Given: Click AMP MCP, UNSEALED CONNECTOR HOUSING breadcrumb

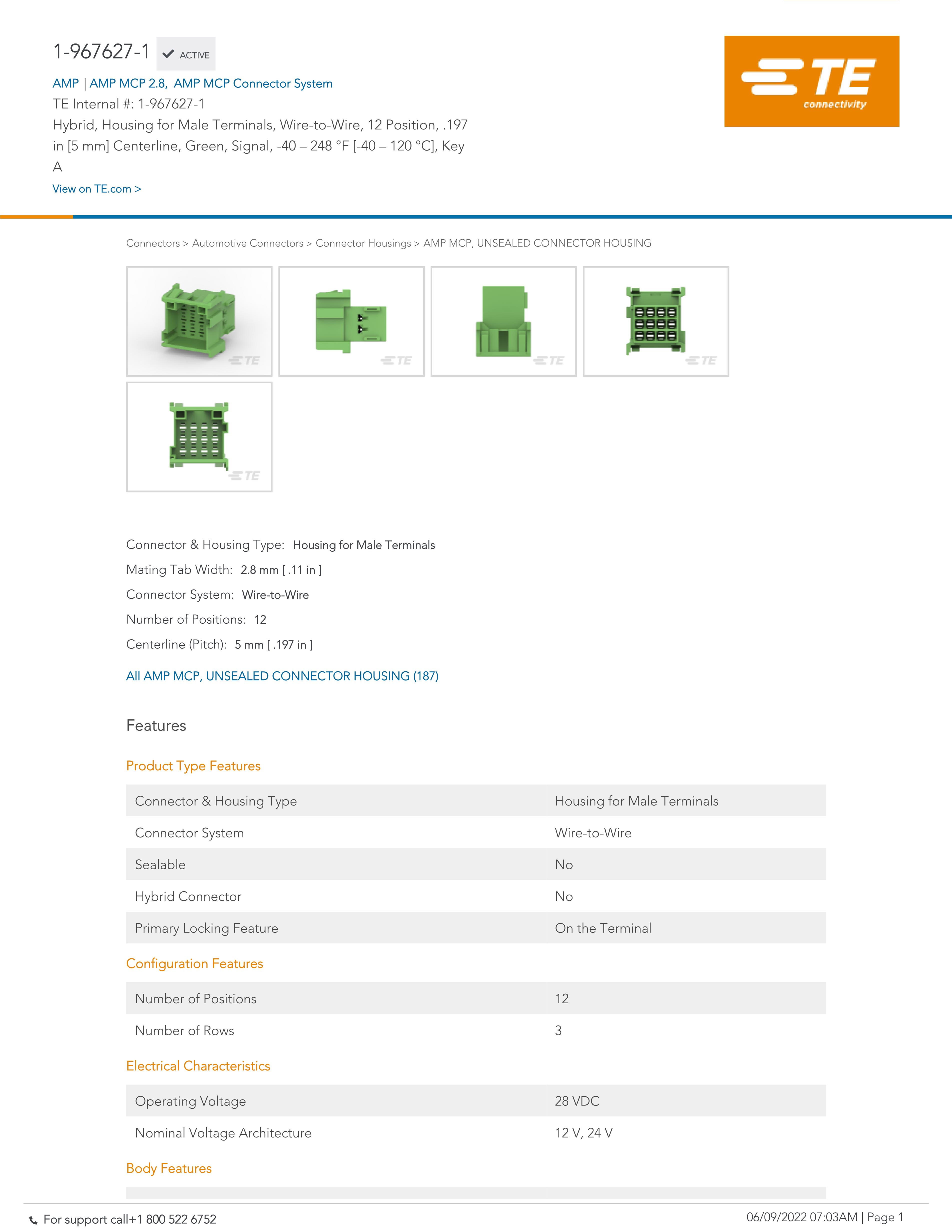Looking at the screenshot, I should point(537,243).
